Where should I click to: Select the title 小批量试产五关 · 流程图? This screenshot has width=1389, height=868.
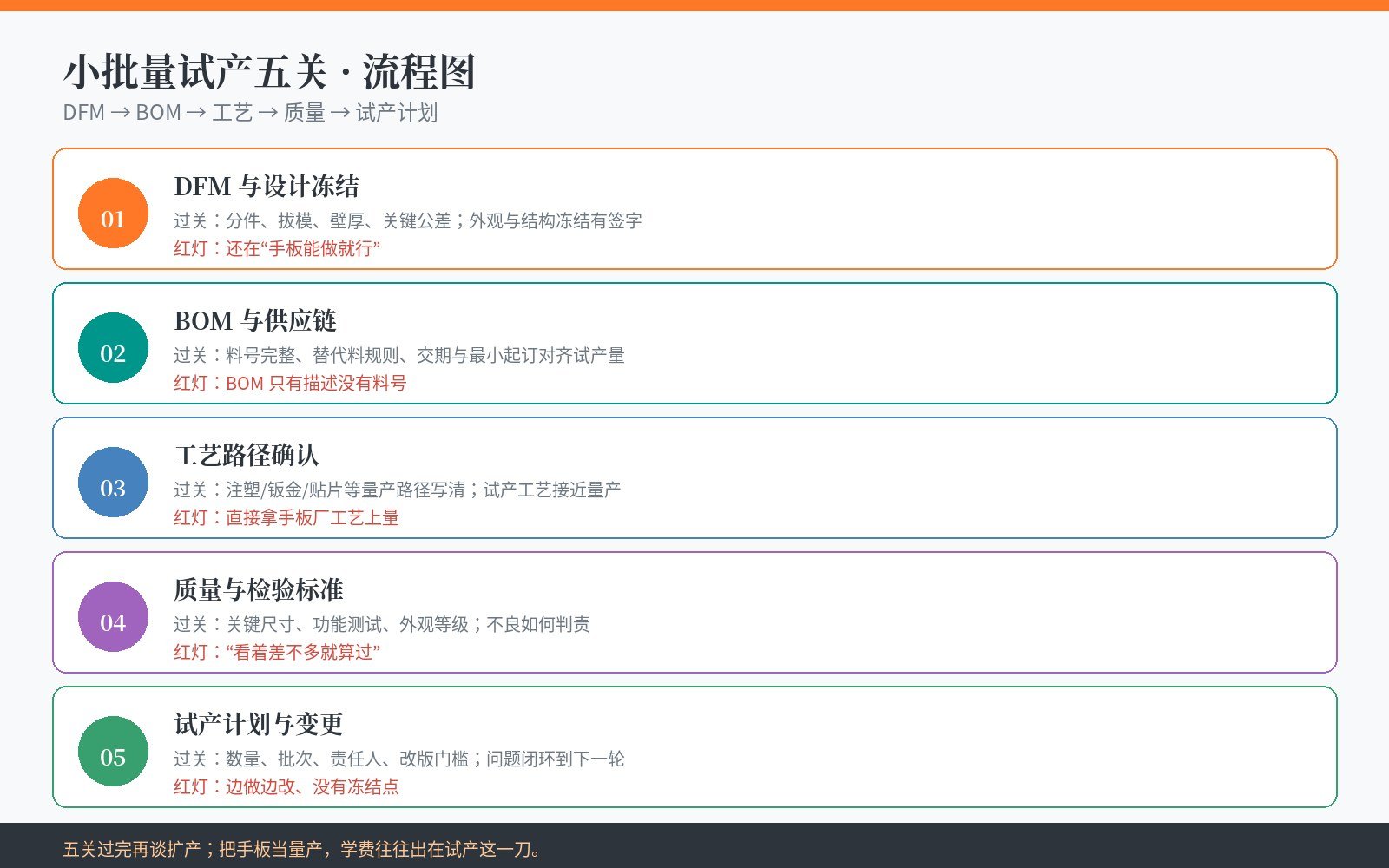pyautogui.click(x=269, y=72)
